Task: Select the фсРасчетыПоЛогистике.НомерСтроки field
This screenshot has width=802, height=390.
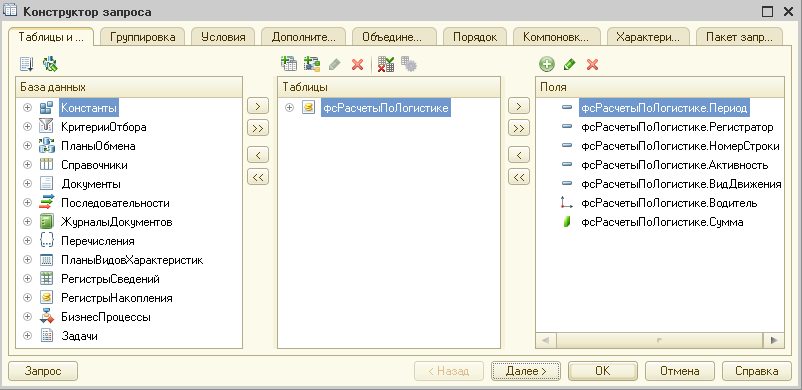Action: coord(680,146)
